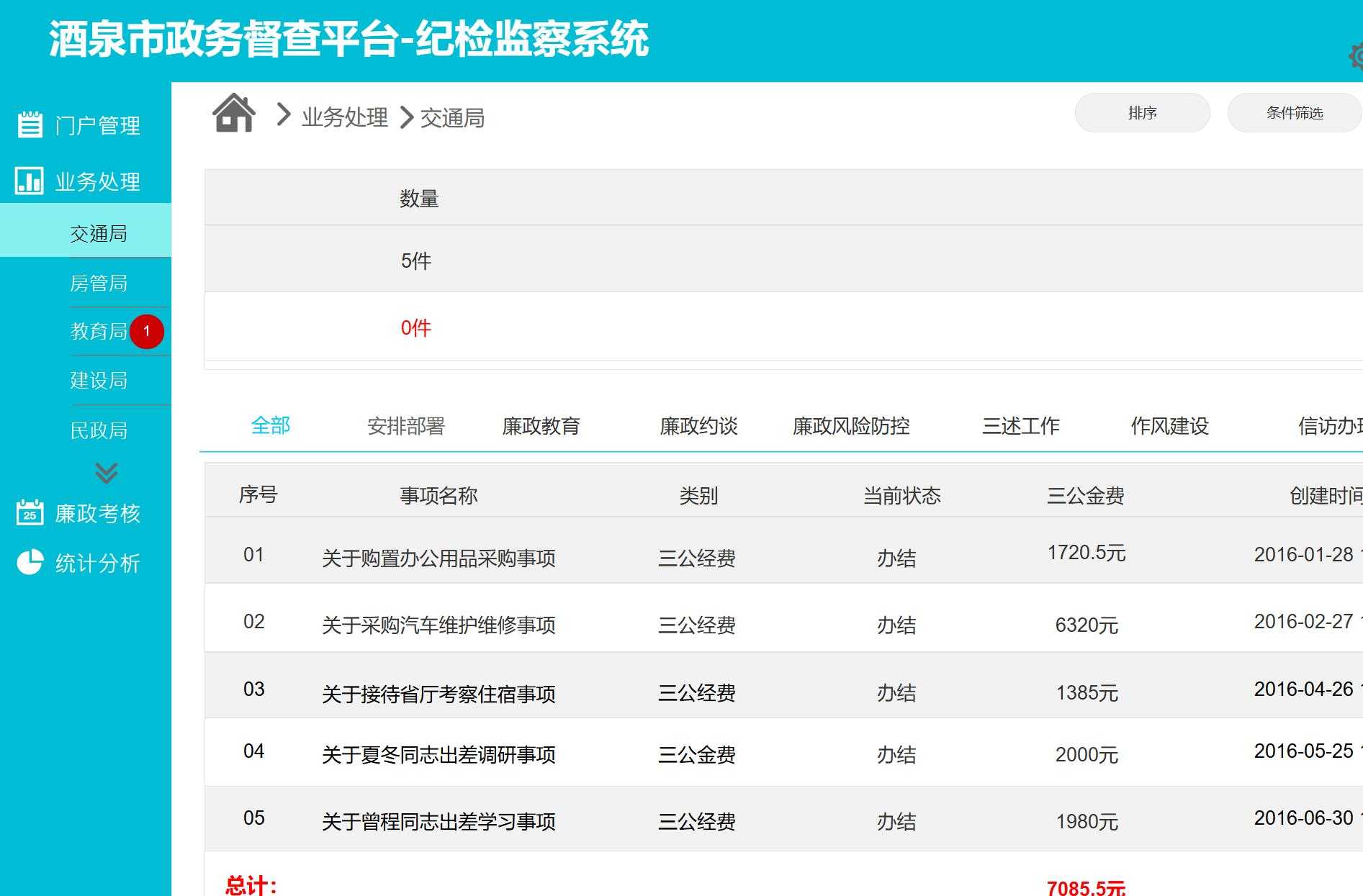
Task: Select the 廉政约谈 tab
Action: coord(698,425)
